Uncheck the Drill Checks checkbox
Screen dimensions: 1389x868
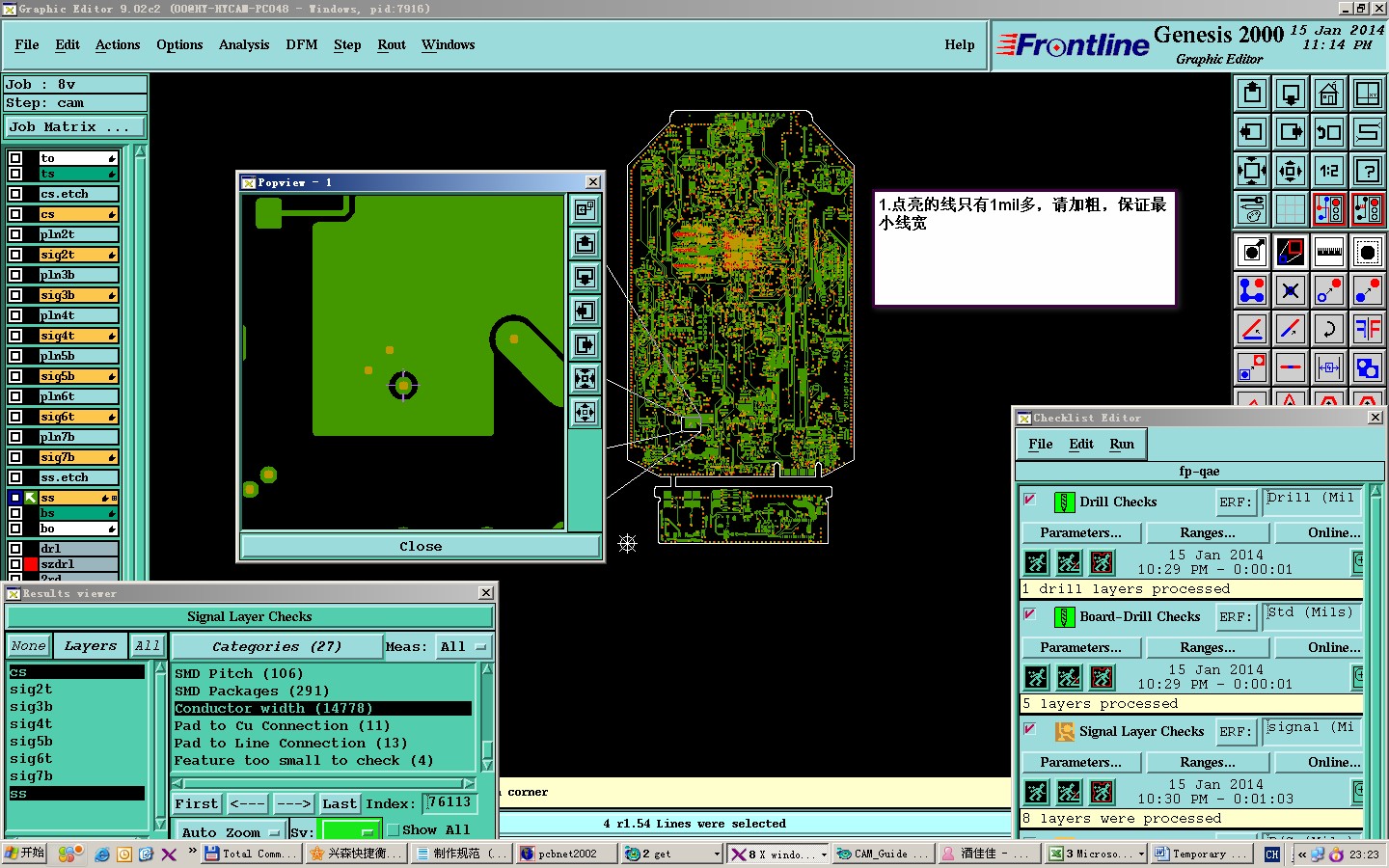(x=1030, y=500)
